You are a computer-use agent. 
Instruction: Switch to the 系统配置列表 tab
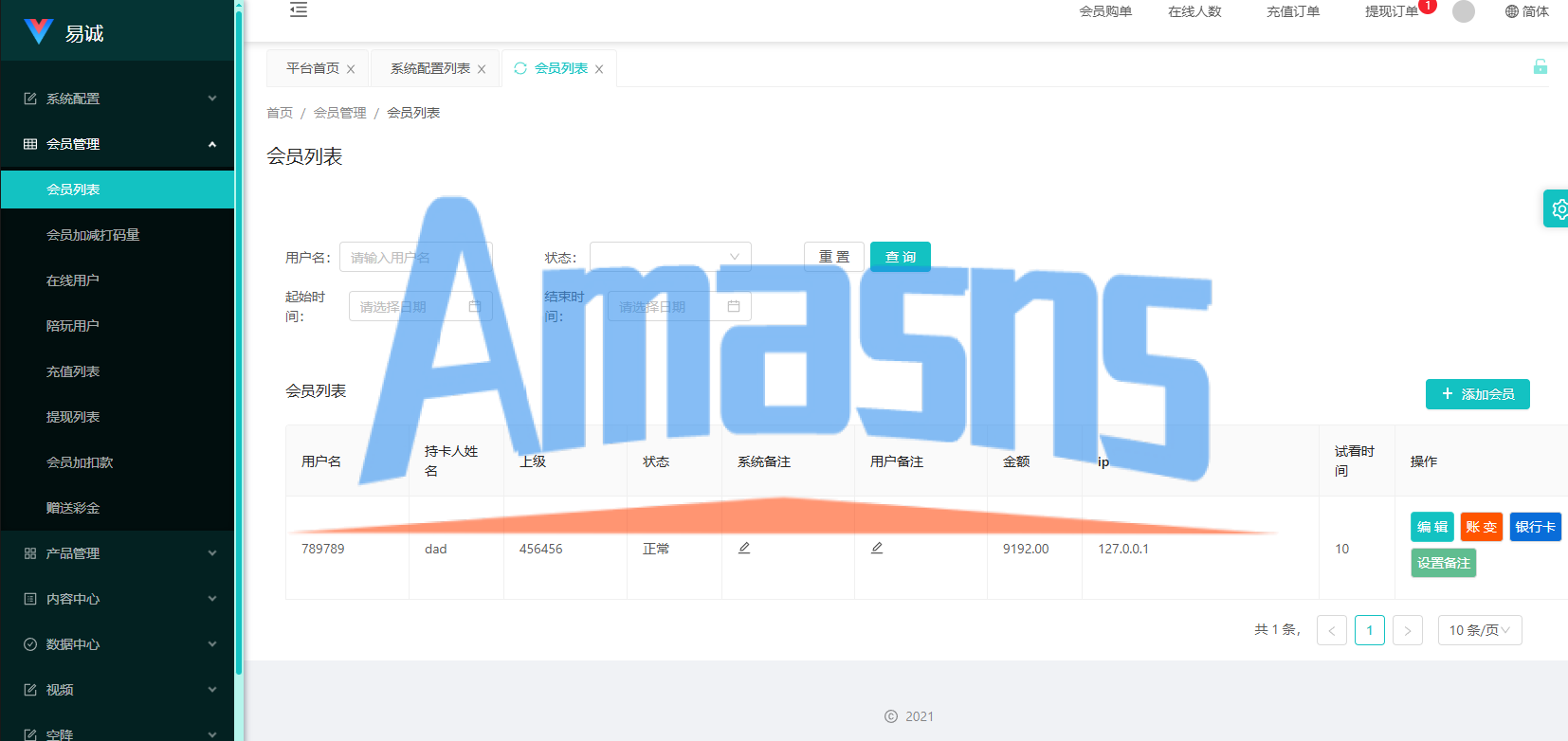(430, 68)
